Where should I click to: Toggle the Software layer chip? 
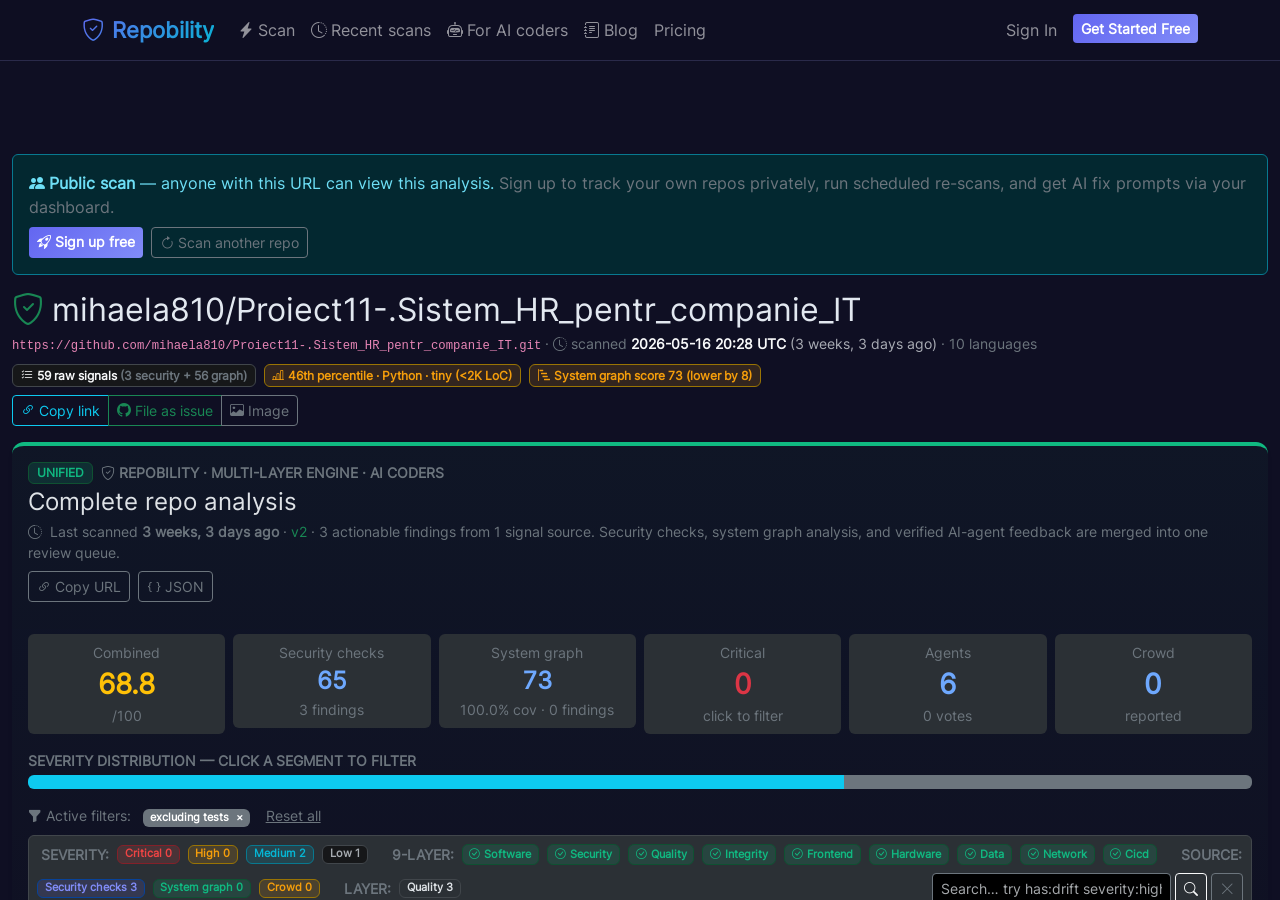[500, 854]
